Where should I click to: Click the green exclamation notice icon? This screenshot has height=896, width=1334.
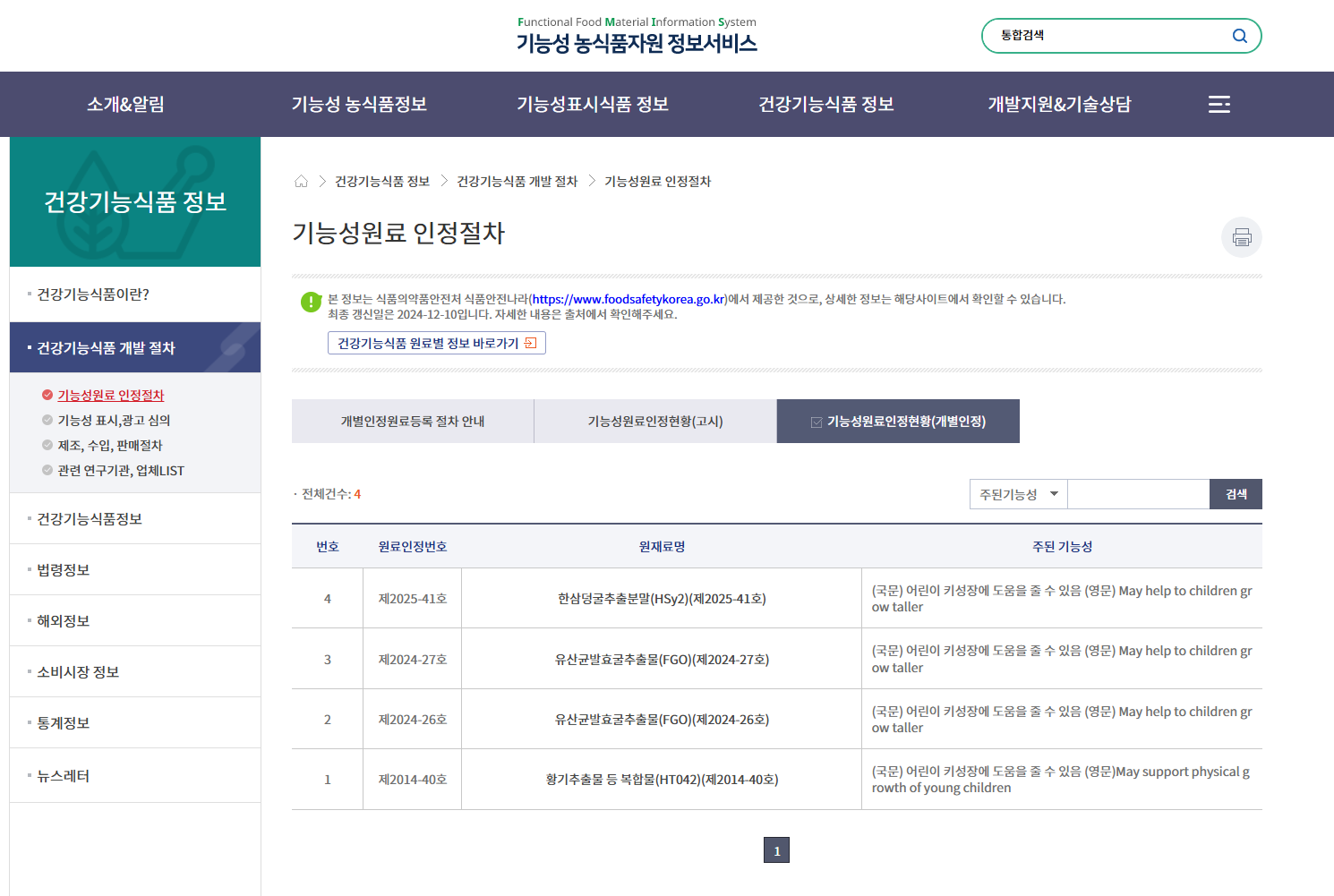click(311, 303)
